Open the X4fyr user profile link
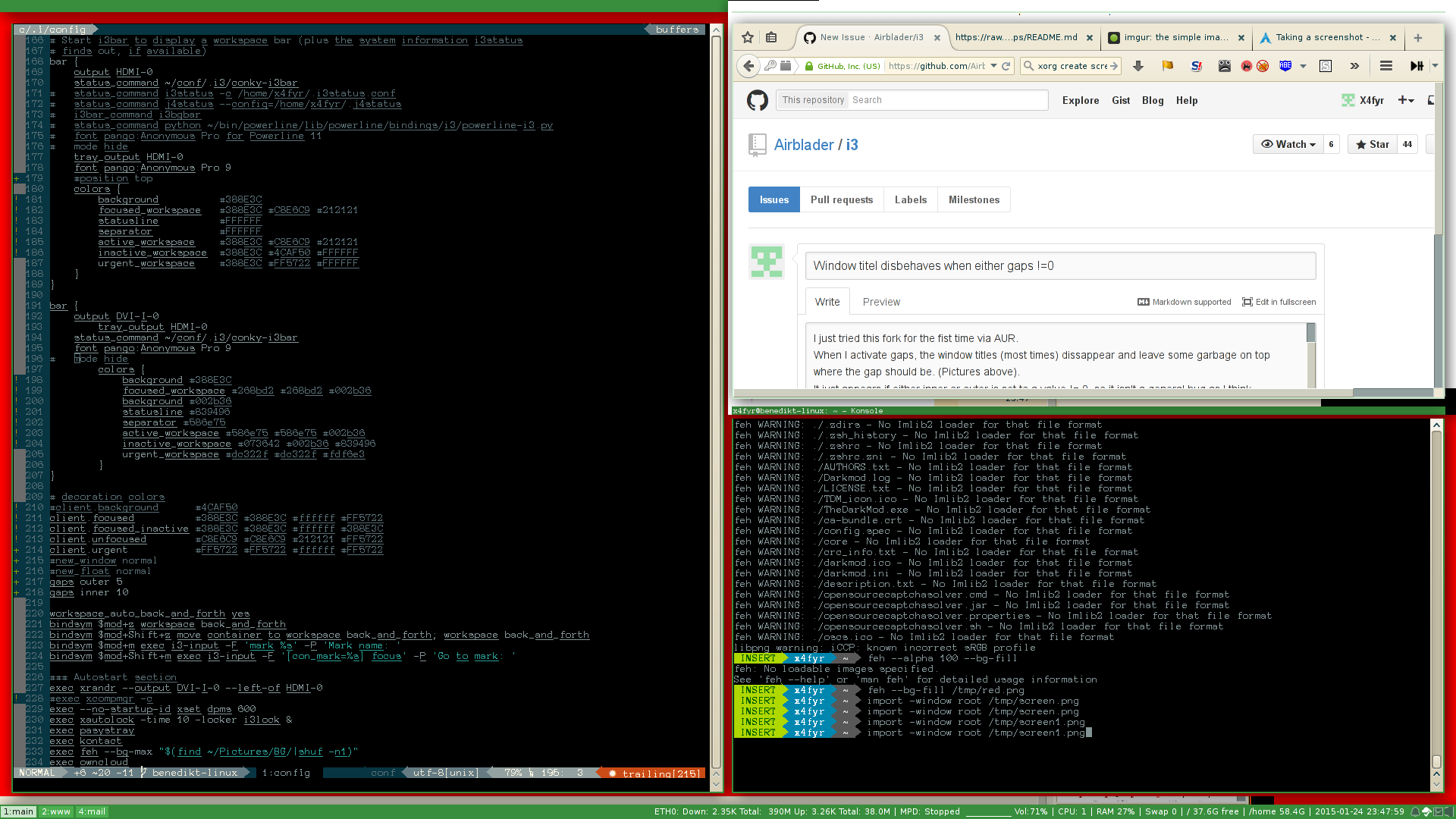 [1363, 100]
